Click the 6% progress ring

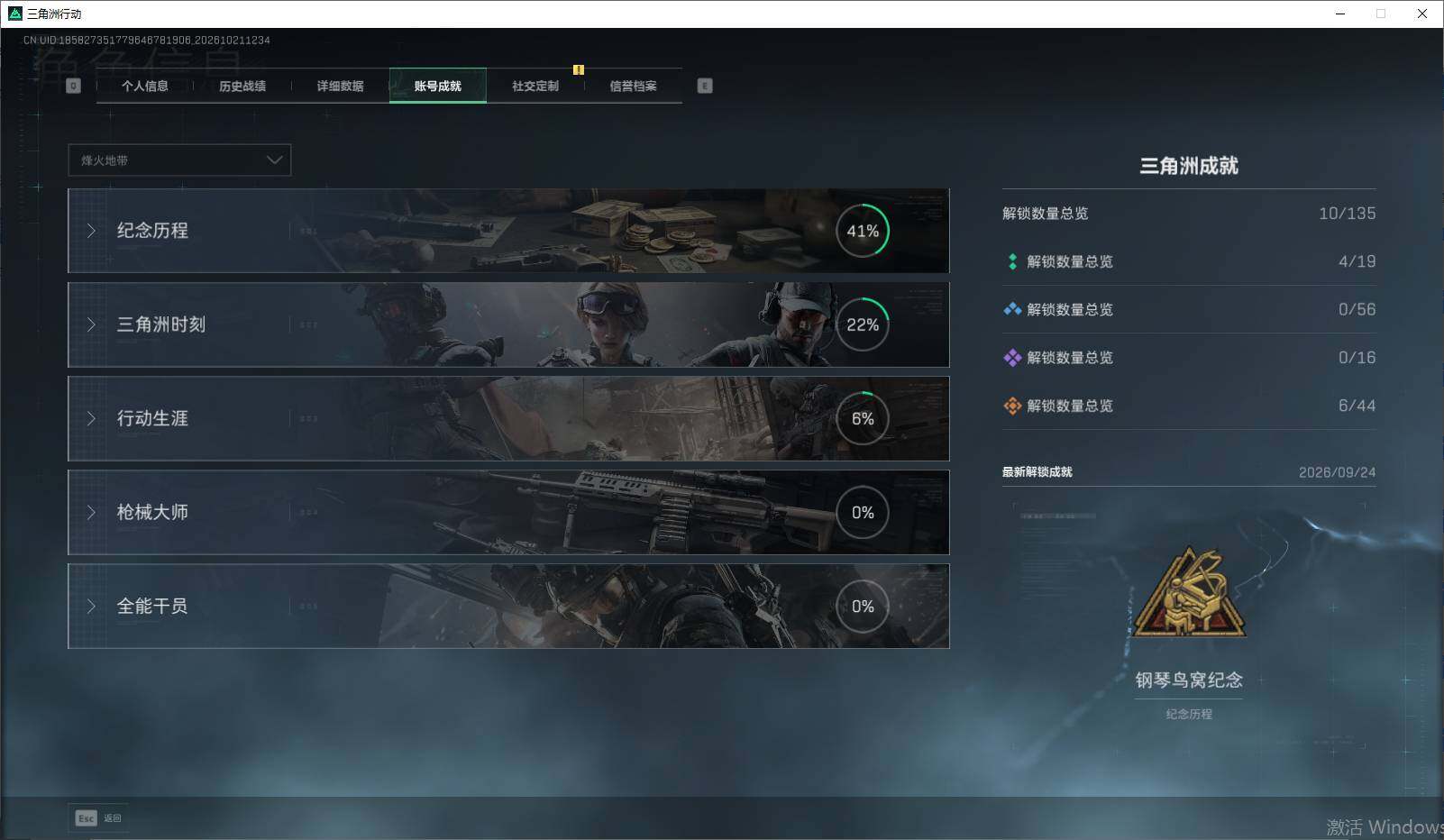863,418
